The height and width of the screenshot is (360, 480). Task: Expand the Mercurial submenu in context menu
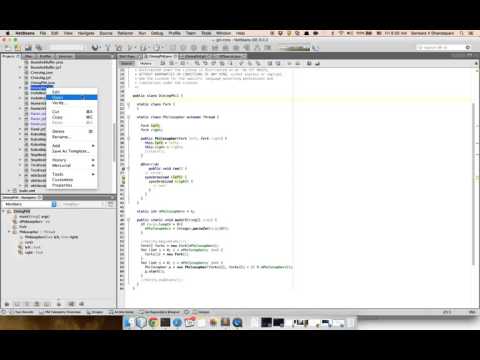point(72,166)
